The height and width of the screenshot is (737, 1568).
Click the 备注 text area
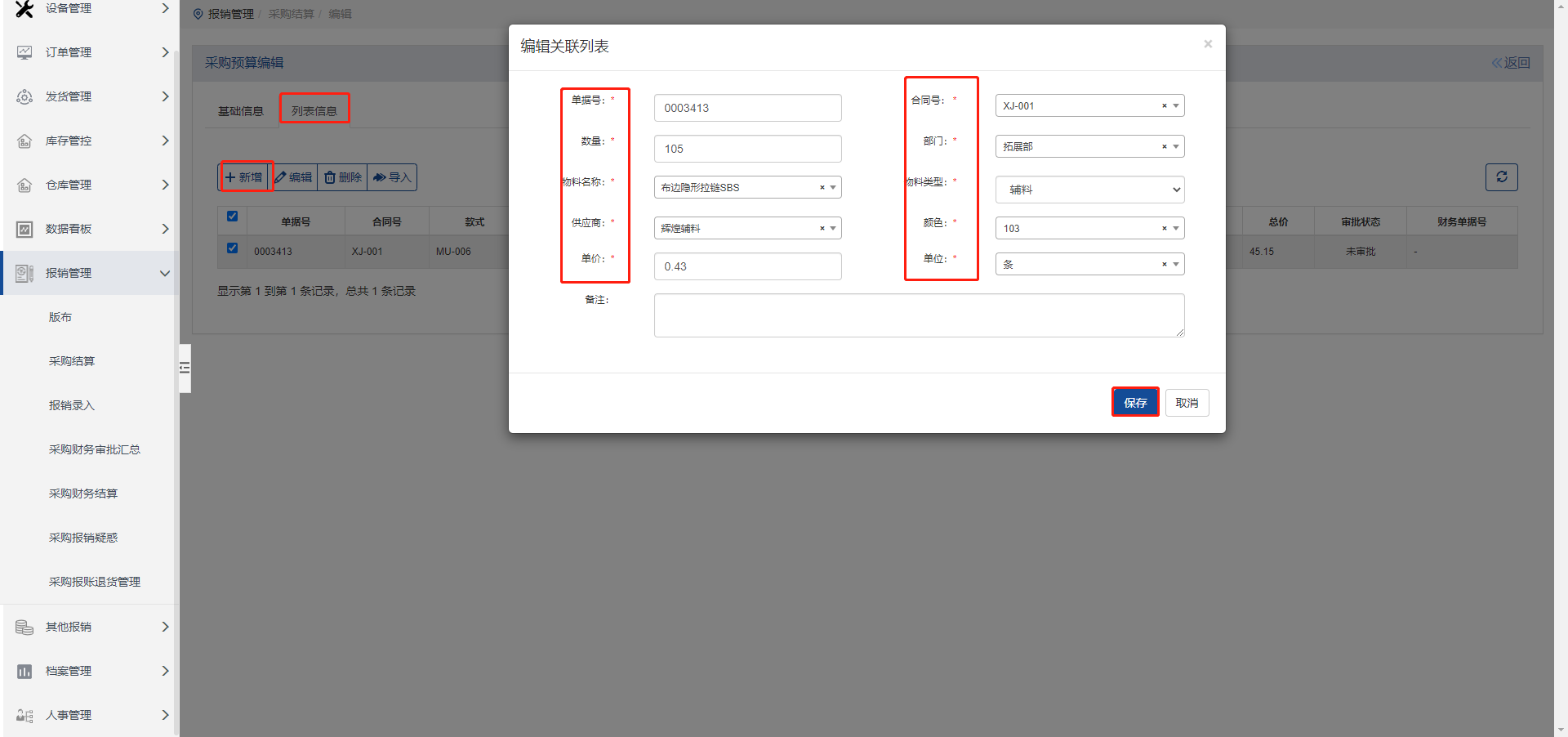pos(918,315)
